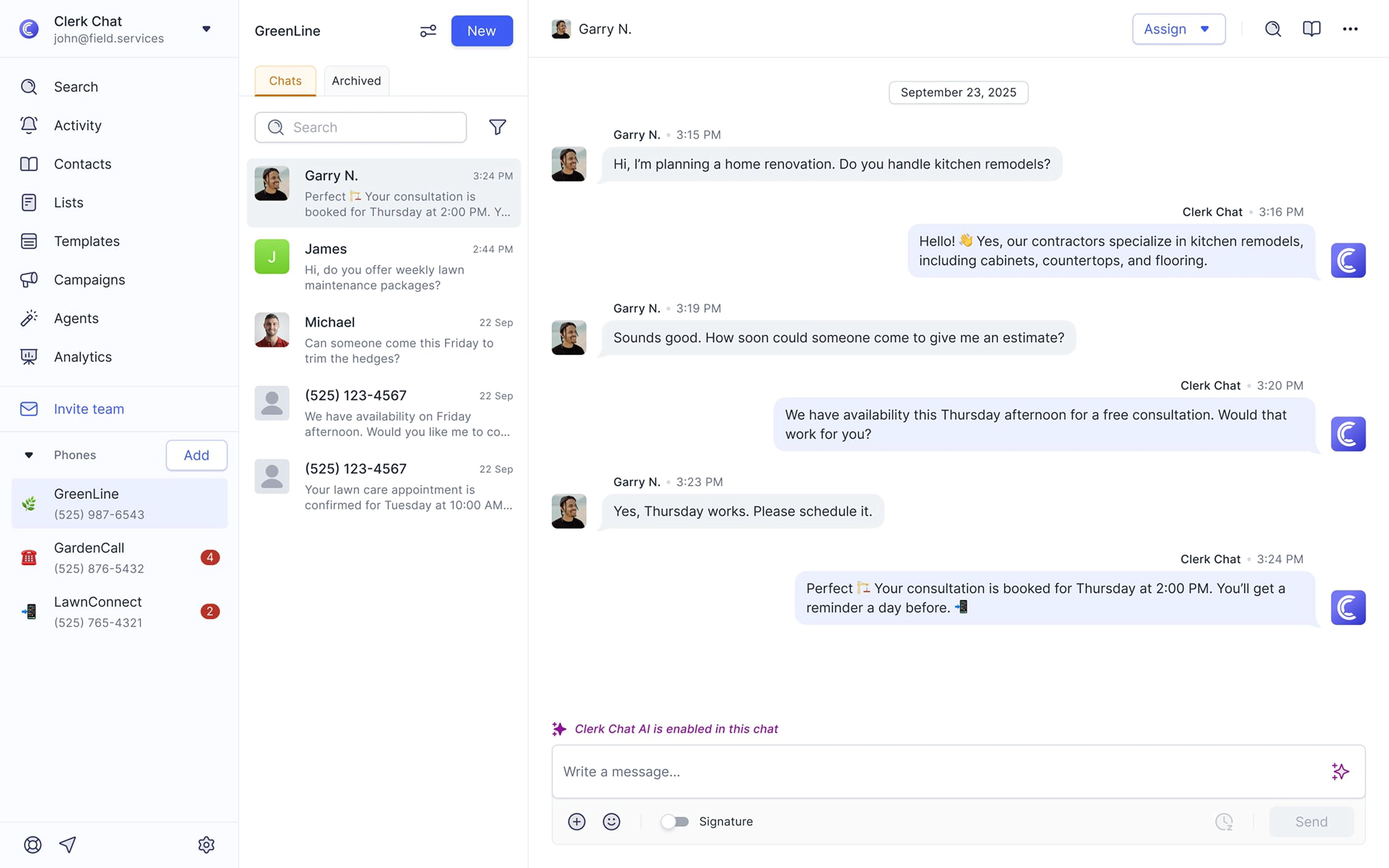Click the New chat button
Viewport: 1389px width, 868px height.
coord(481,31)
